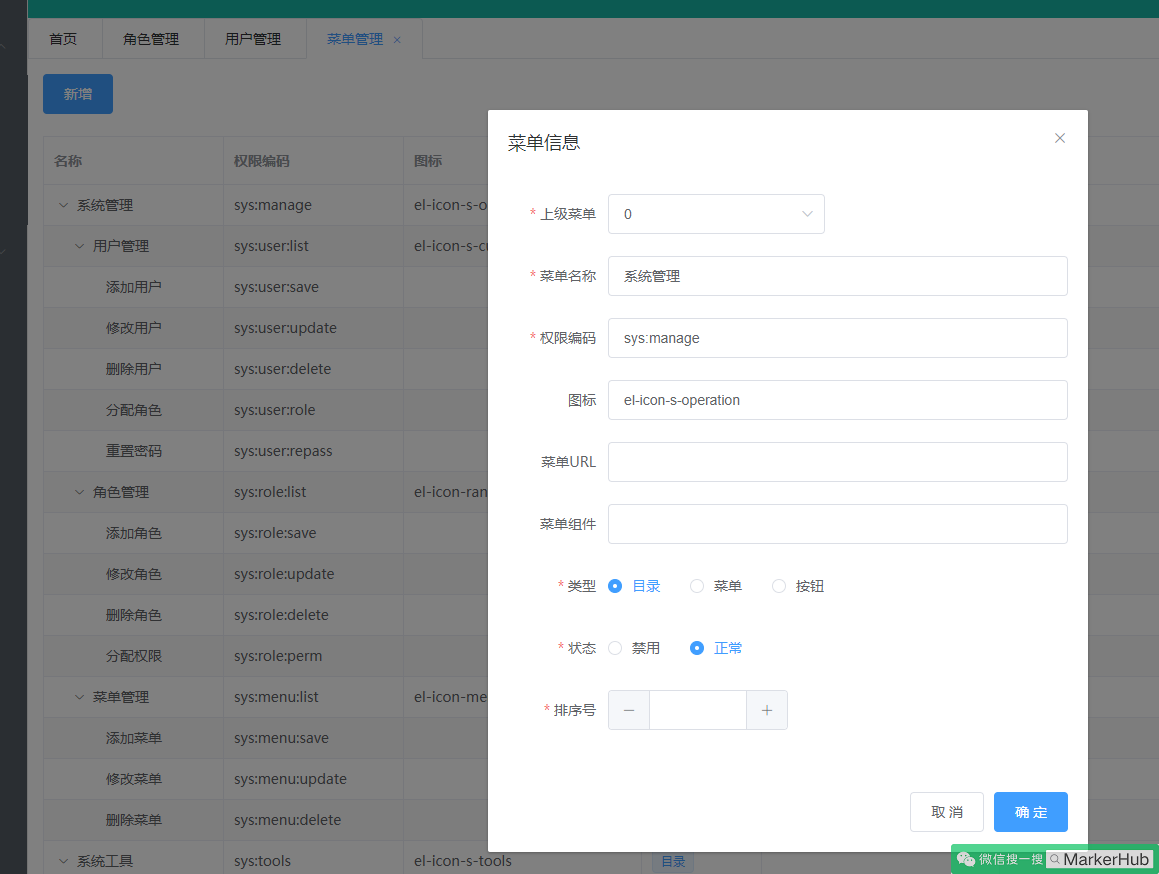This screenshot has height=874, width=1159.
Task: Set status to 禁用 via radio button
Action: pos(614,648)
